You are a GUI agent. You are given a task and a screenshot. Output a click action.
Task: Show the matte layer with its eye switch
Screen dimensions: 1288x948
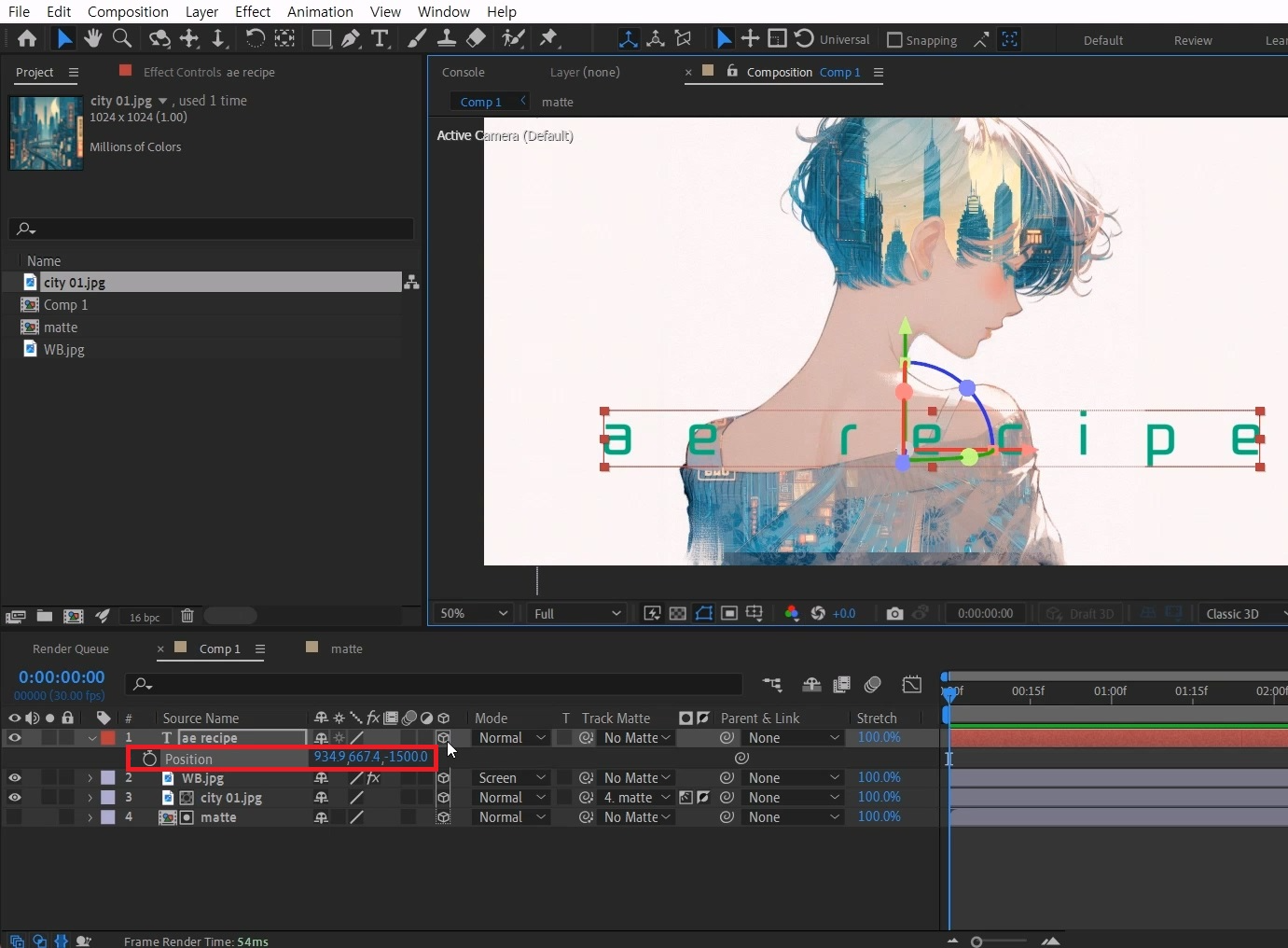(x=15, y=816)
